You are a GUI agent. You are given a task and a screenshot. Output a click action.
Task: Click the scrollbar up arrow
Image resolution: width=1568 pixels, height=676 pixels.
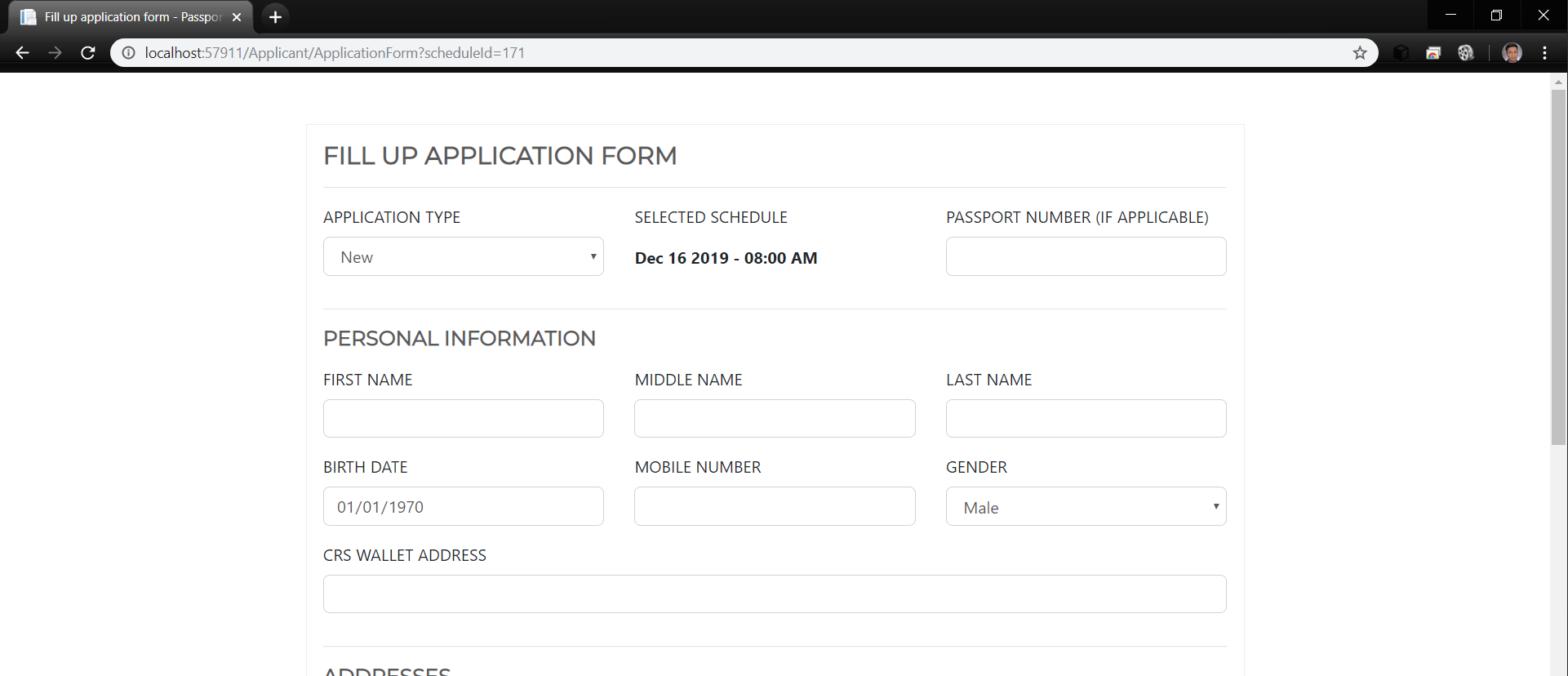[x=1558, y=82]
